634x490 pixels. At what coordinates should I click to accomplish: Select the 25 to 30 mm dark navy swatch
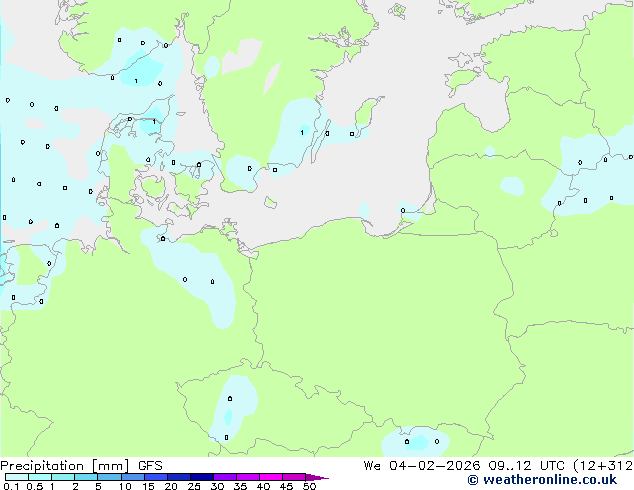coord(202,477)
